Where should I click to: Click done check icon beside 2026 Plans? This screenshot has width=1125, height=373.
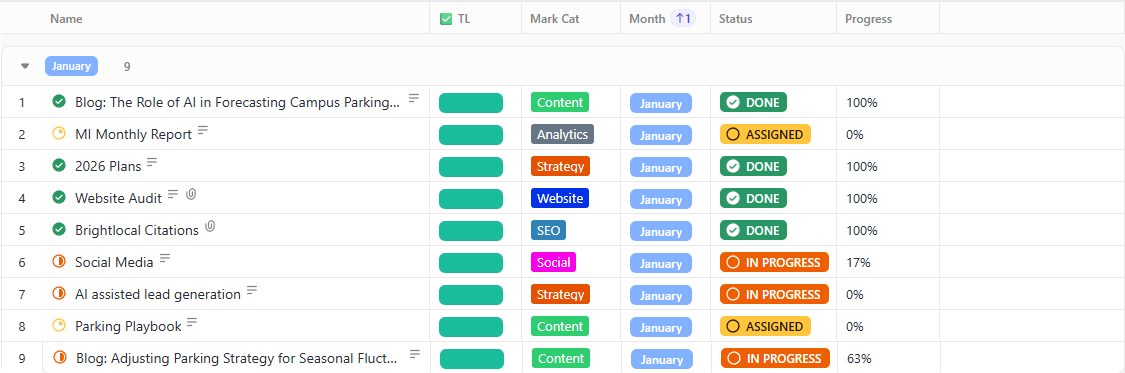point(60,166)
